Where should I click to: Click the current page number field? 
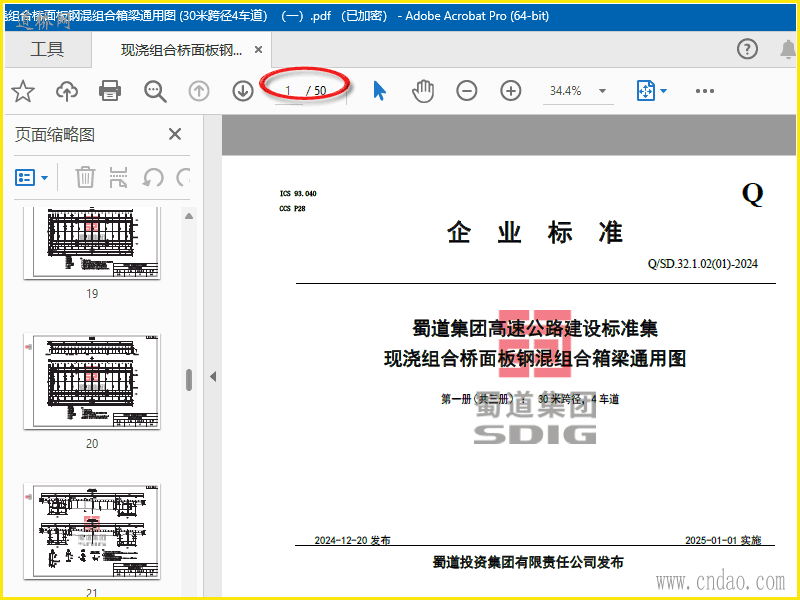[x=288, y=91]
